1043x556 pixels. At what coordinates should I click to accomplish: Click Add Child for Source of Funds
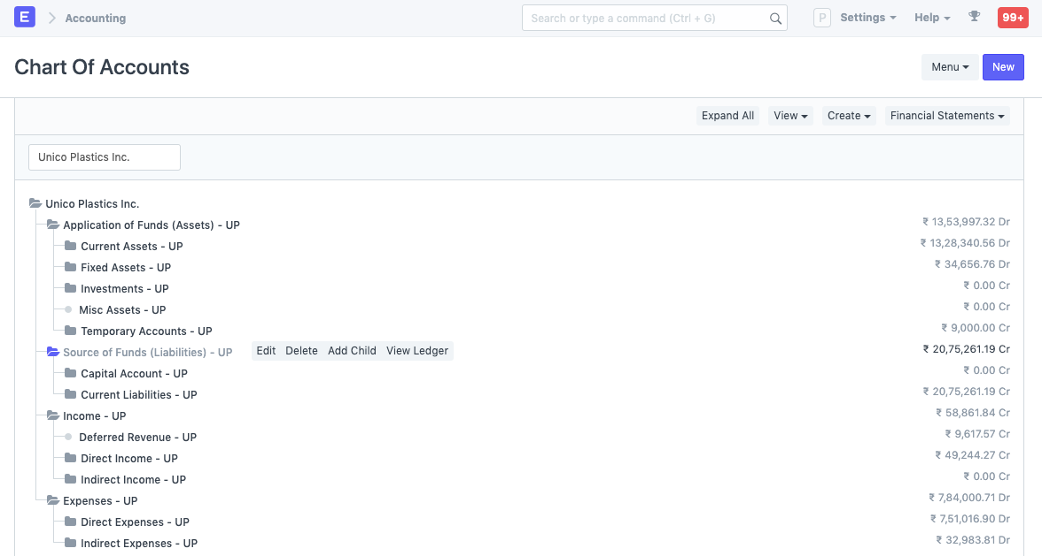[x=352, y=351]
